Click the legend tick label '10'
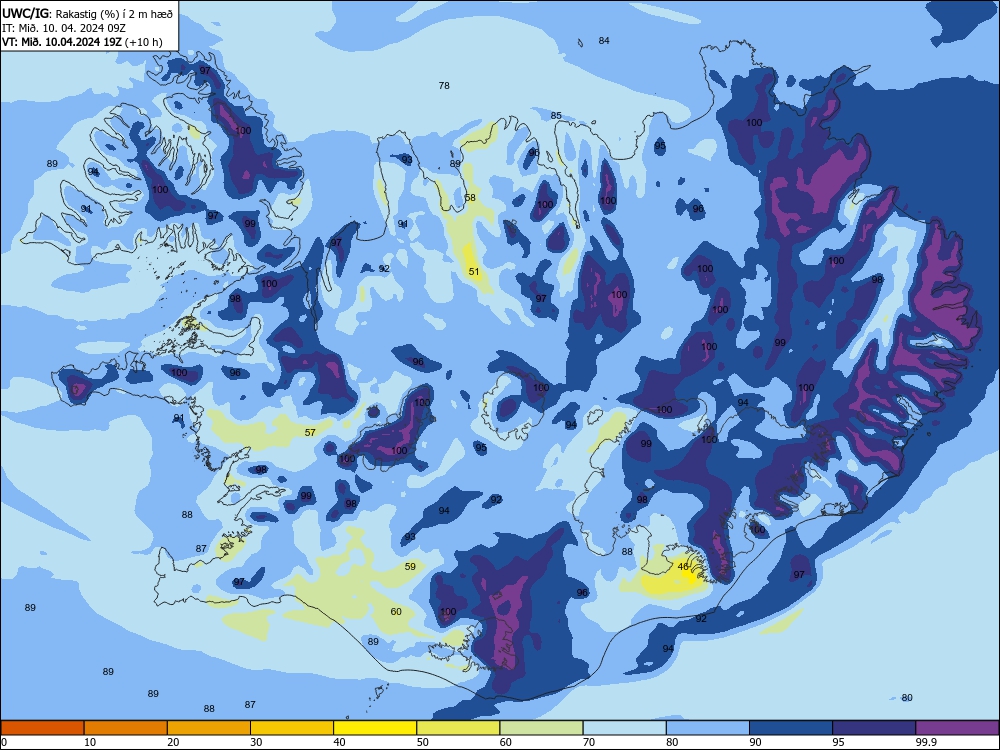 pos(90,742)
